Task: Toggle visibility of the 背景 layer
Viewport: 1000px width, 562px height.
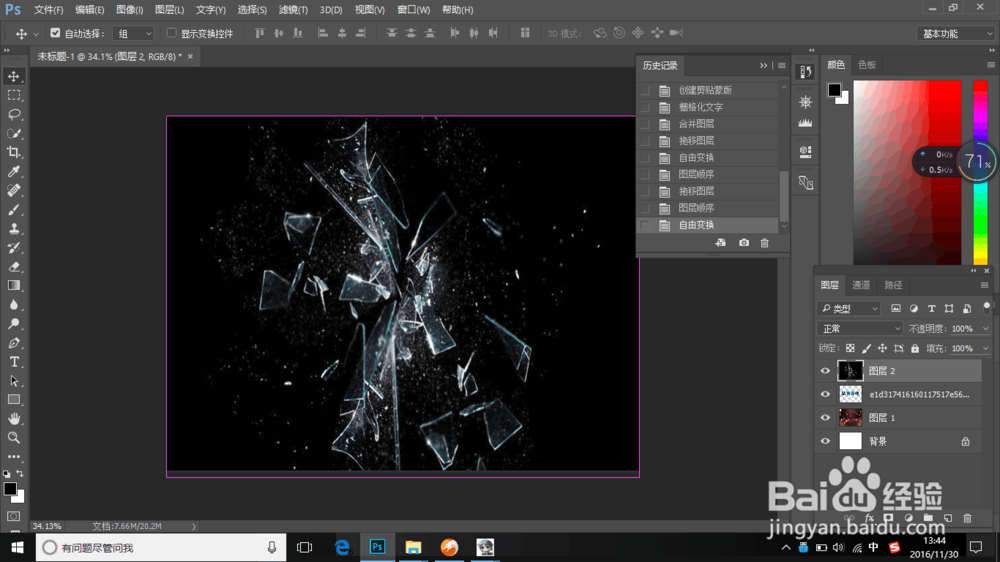Action: 825,441
